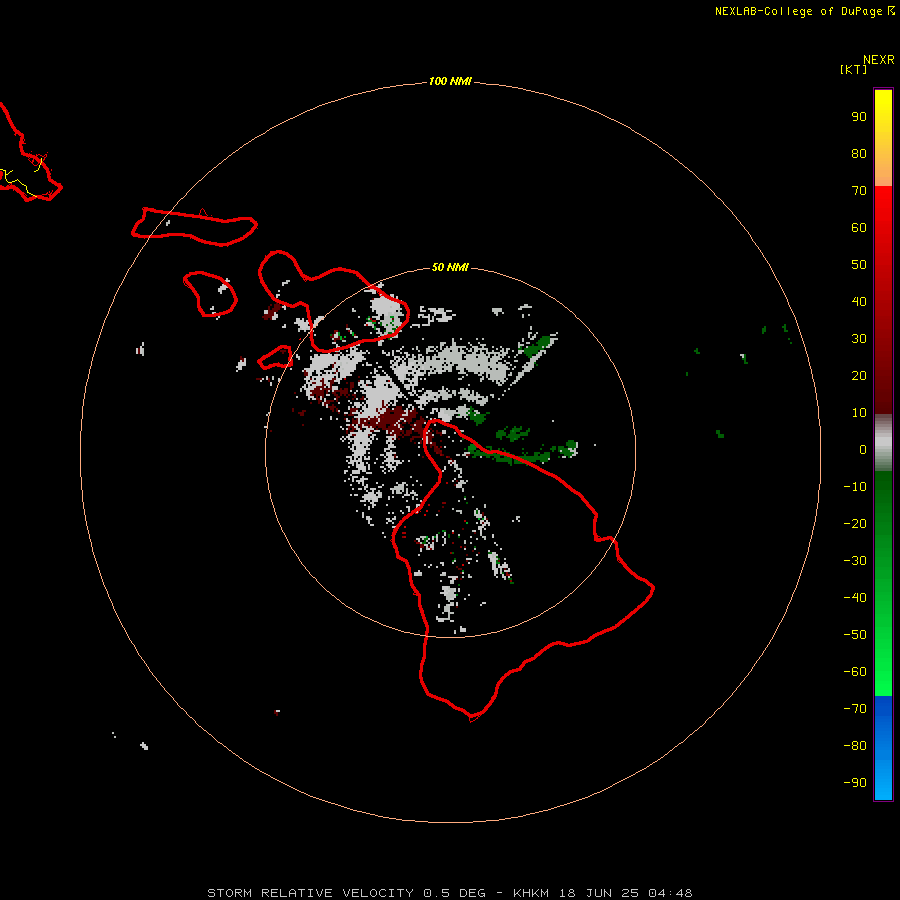Click the -30 value on the velocity scale
900x900 pixels.
pos(855,561)
